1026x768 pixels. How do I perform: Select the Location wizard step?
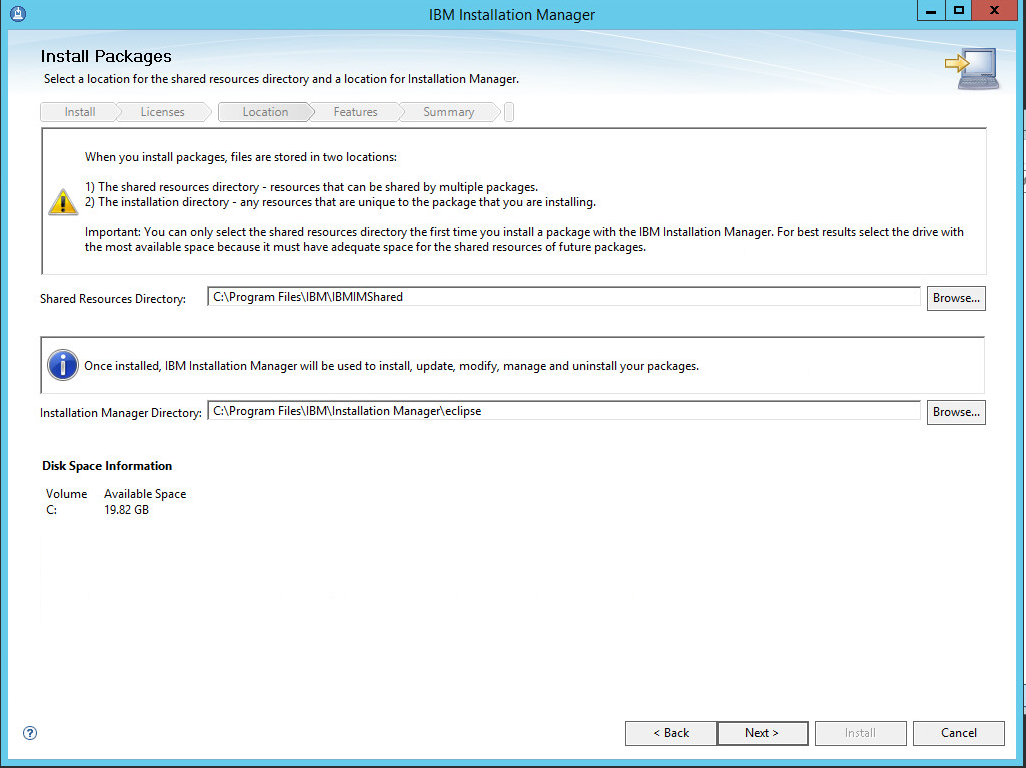click(265, 112)
